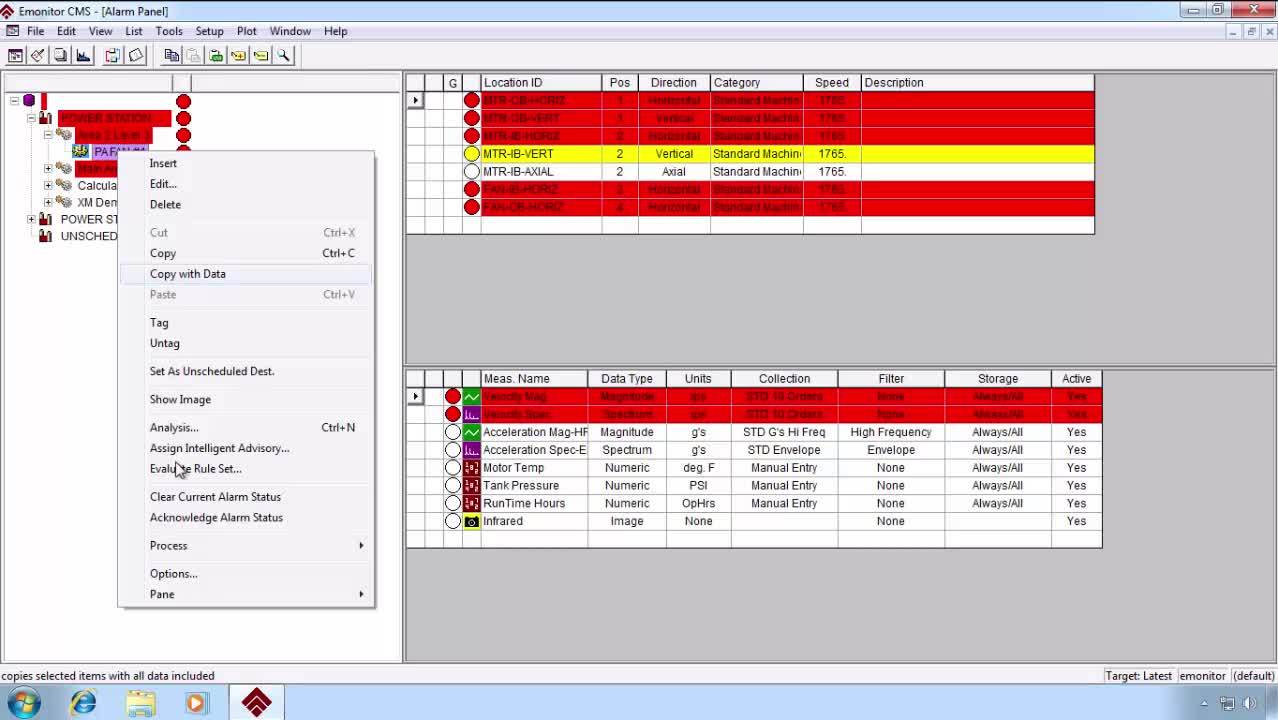Screen dimensions: 1278x720
Task: Click the camera icon in Infrared row
Action: click(x=471, y=521)
